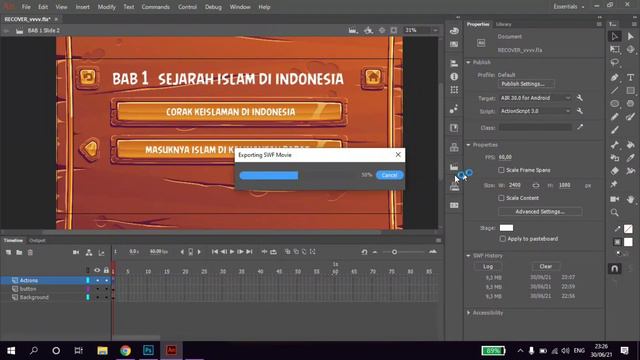
Task: Select the Paint Bucket tool
Action: point(631,144)
